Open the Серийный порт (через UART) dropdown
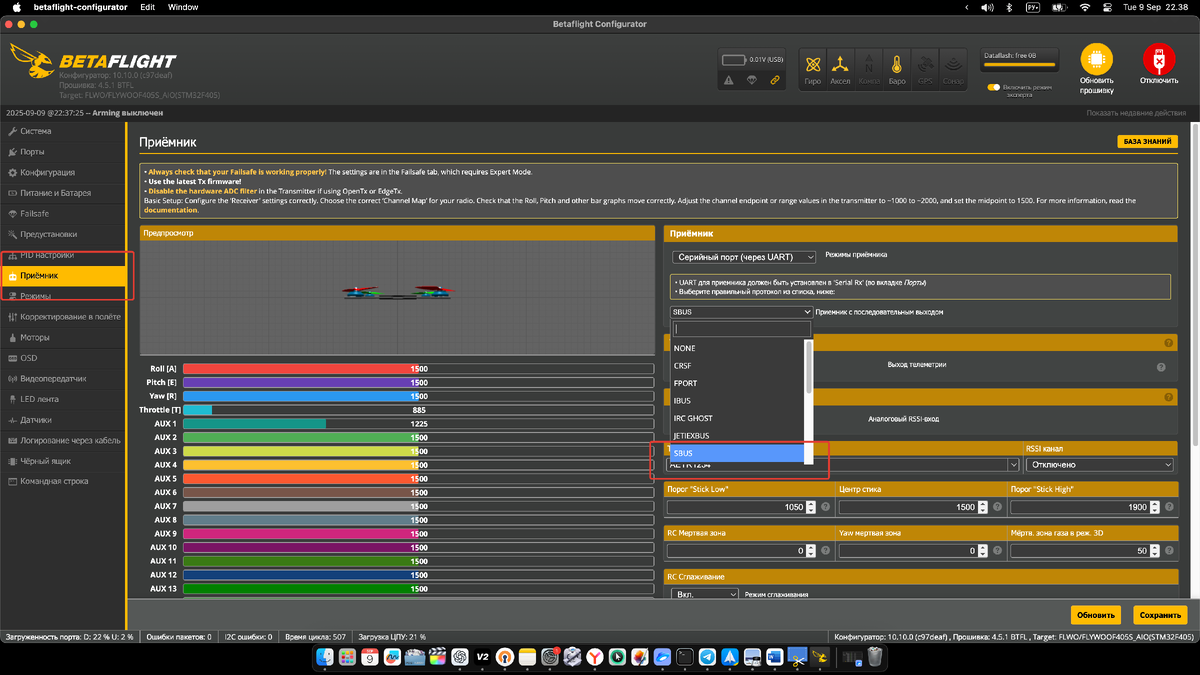 (x=743, y=257)
